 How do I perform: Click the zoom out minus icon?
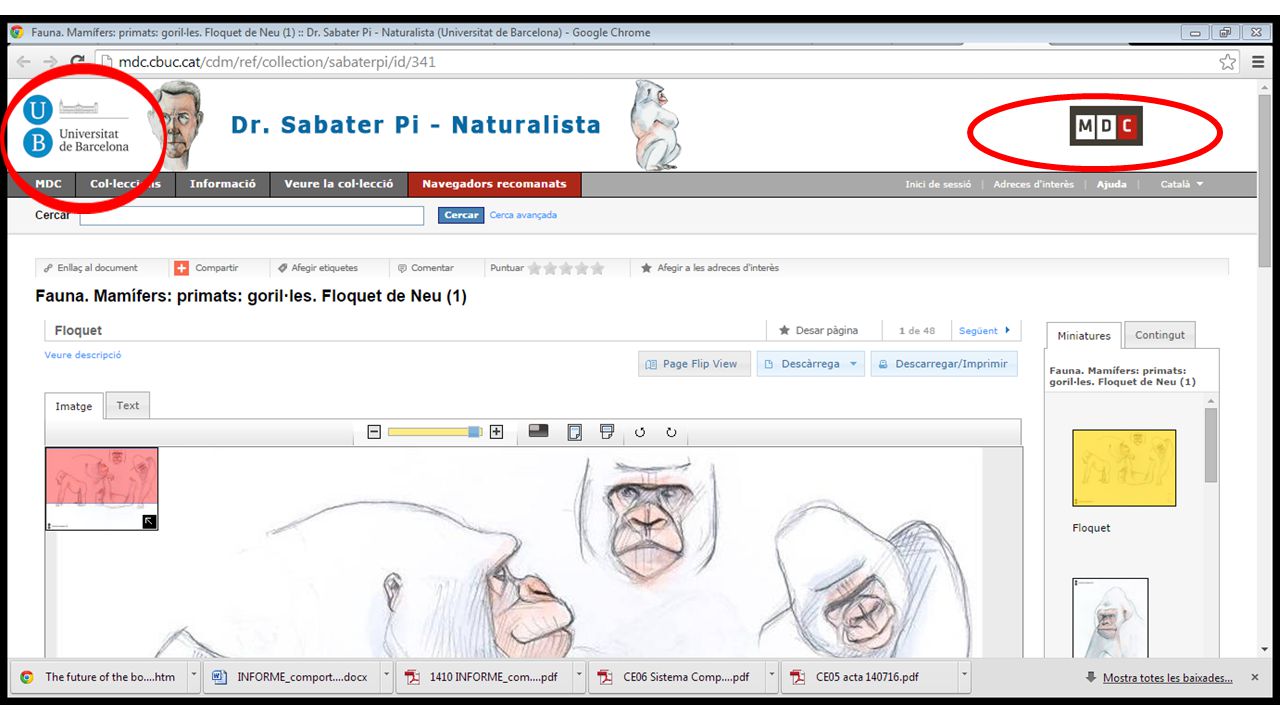pyautogui.click(x=374, y=432)
